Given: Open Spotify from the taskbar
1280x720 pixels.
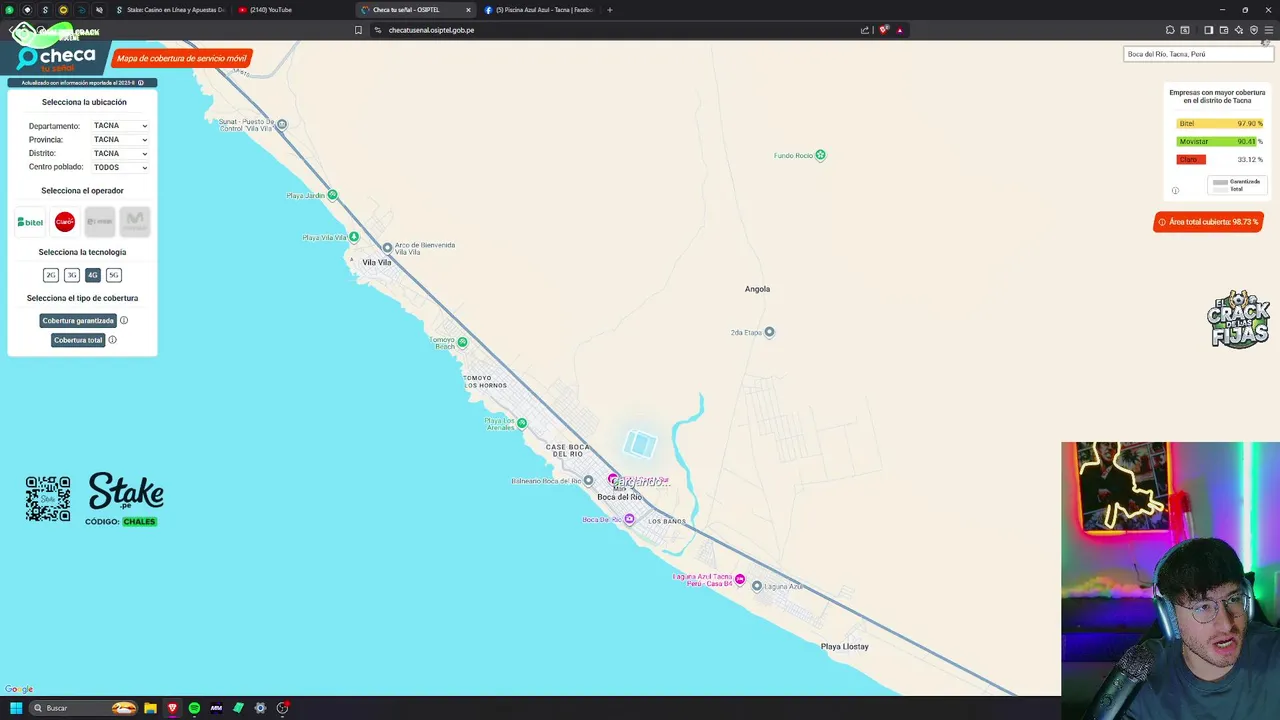Looking at the screenshot, I should 194,708.
